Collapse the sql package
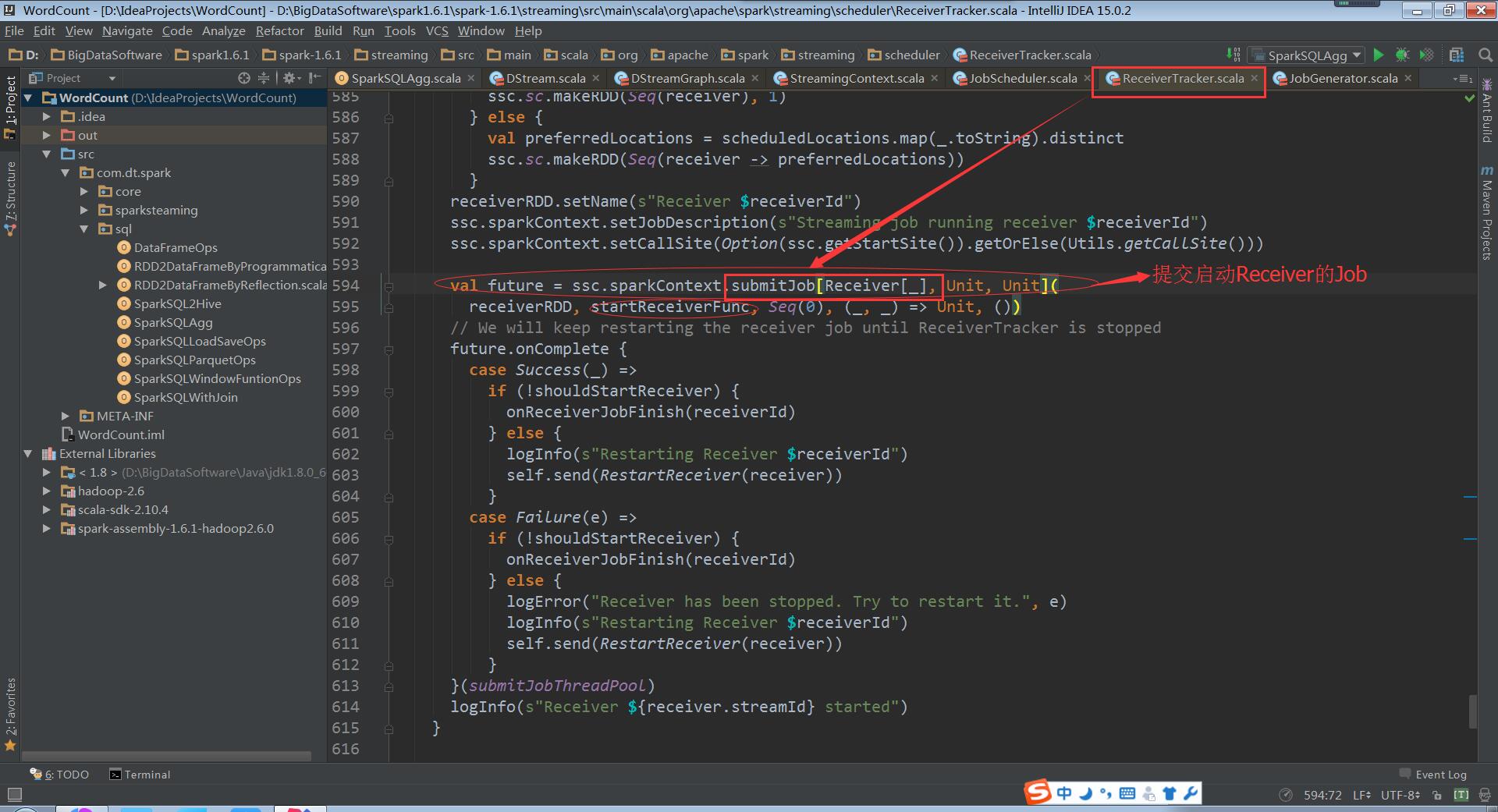 click(x=84, y=229)
